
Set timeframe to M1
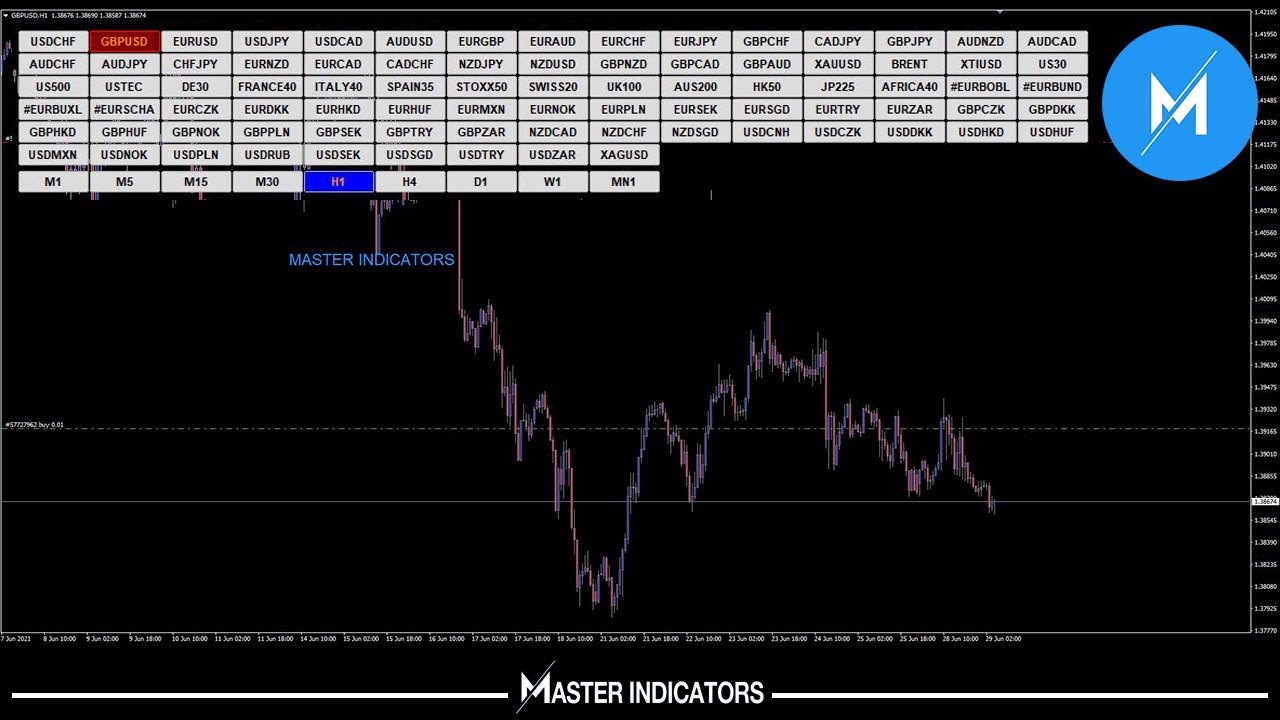pyautogui.click(x=53, y=182)
